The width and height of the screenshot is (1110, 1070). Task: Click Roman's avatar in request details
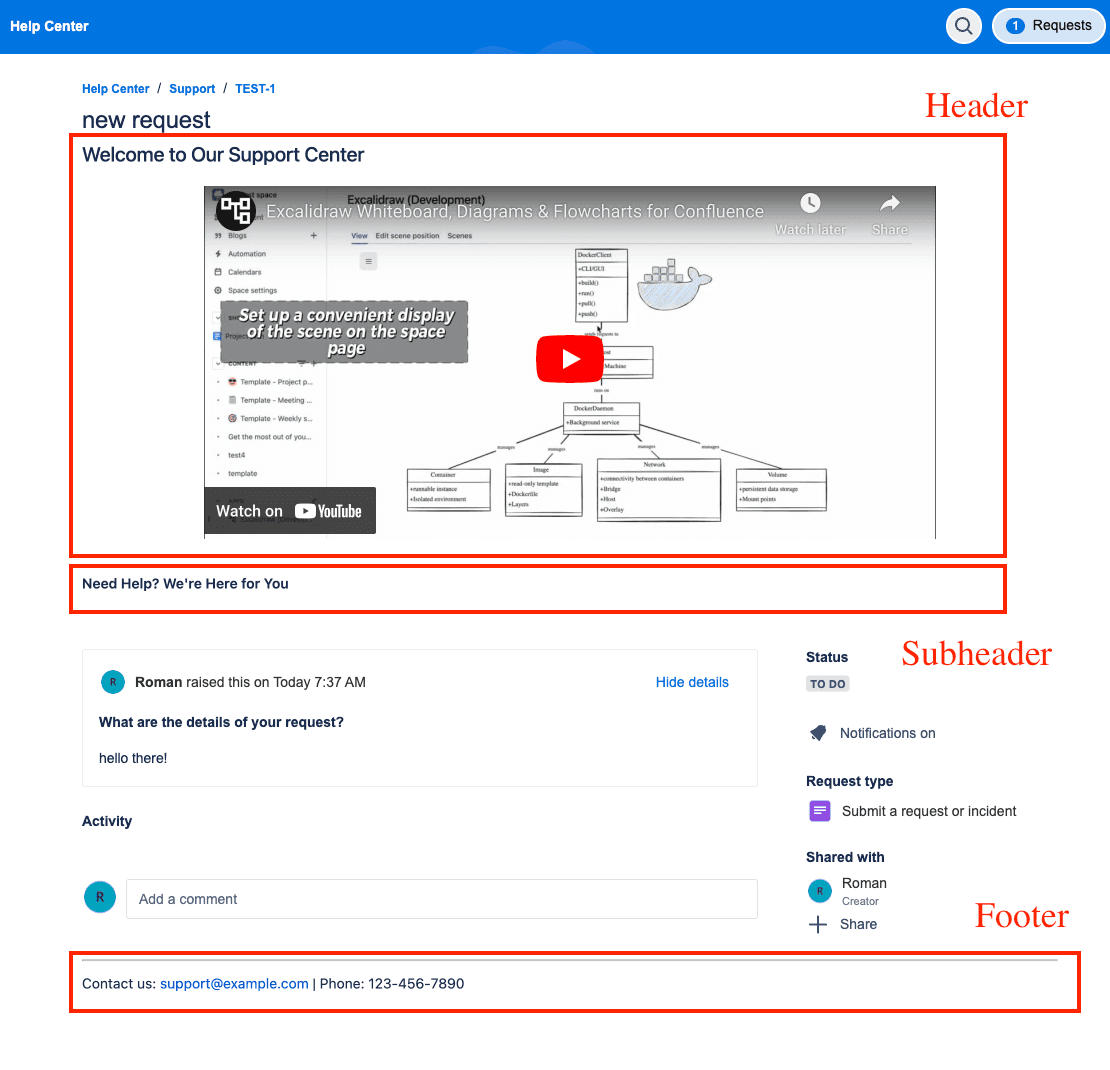(x=113, y=682)
